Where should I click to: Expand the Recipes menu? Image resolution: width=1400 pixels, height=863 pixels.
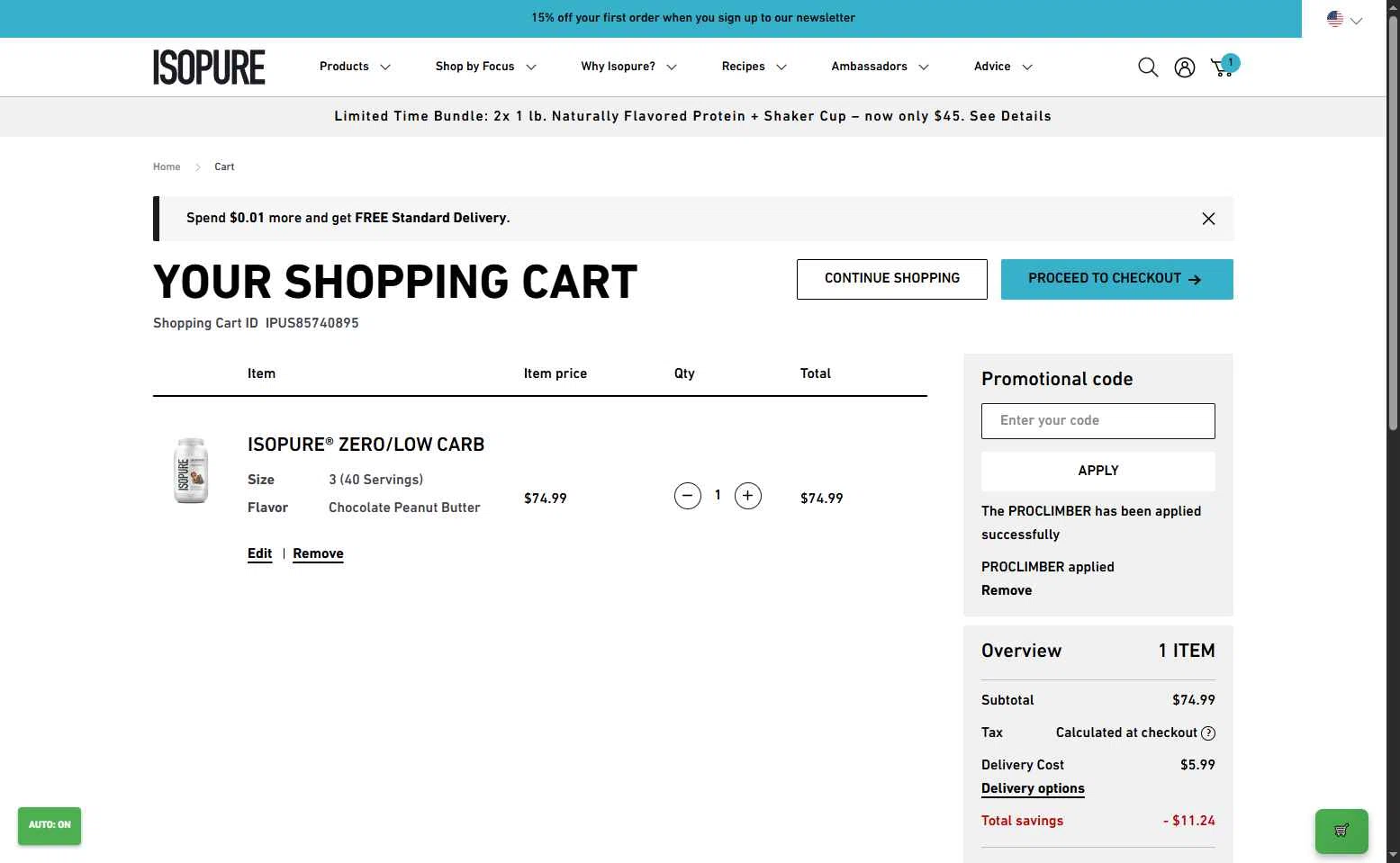[x=754, y=67]
